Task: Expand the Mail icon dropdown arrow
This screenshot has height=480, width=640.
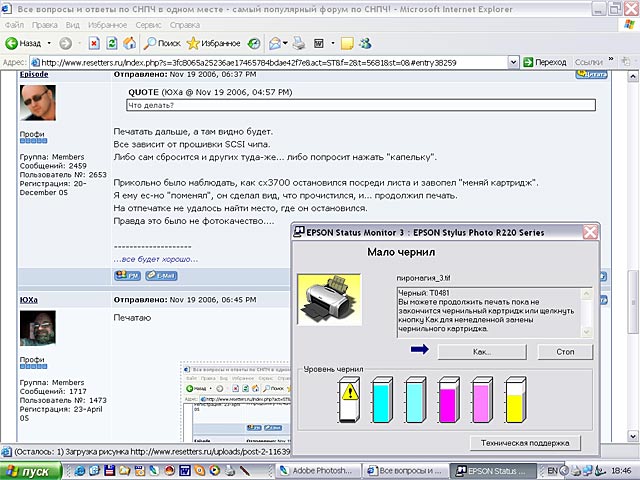Action: tap(285, 43)
